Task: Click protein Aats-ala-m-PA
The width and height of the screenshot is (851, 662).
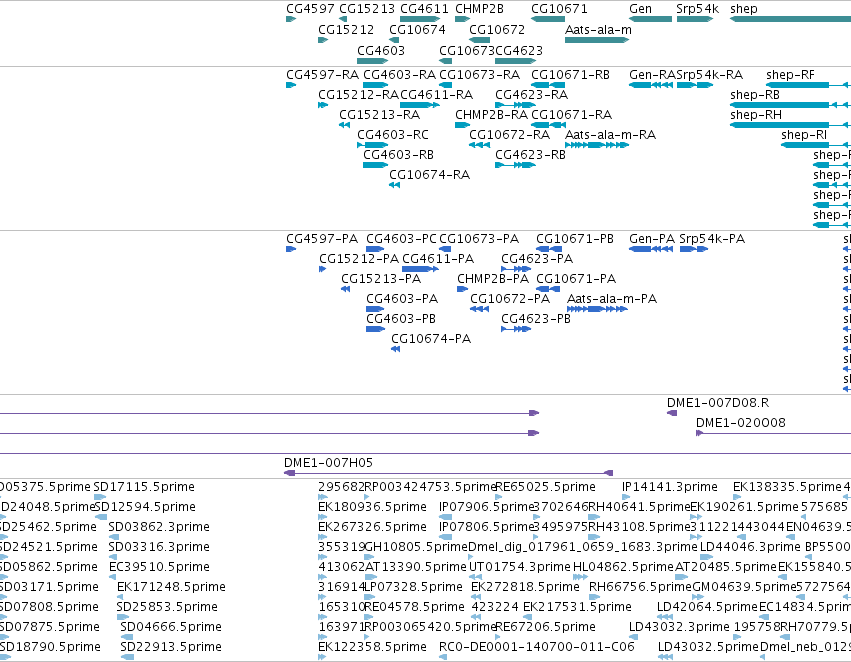Action: click(612, 299)
